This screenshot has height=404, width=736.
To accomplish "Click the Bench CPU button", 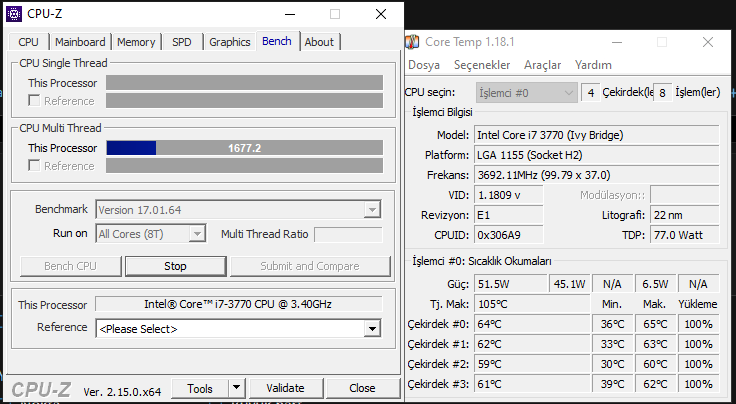I will [70, 266].
